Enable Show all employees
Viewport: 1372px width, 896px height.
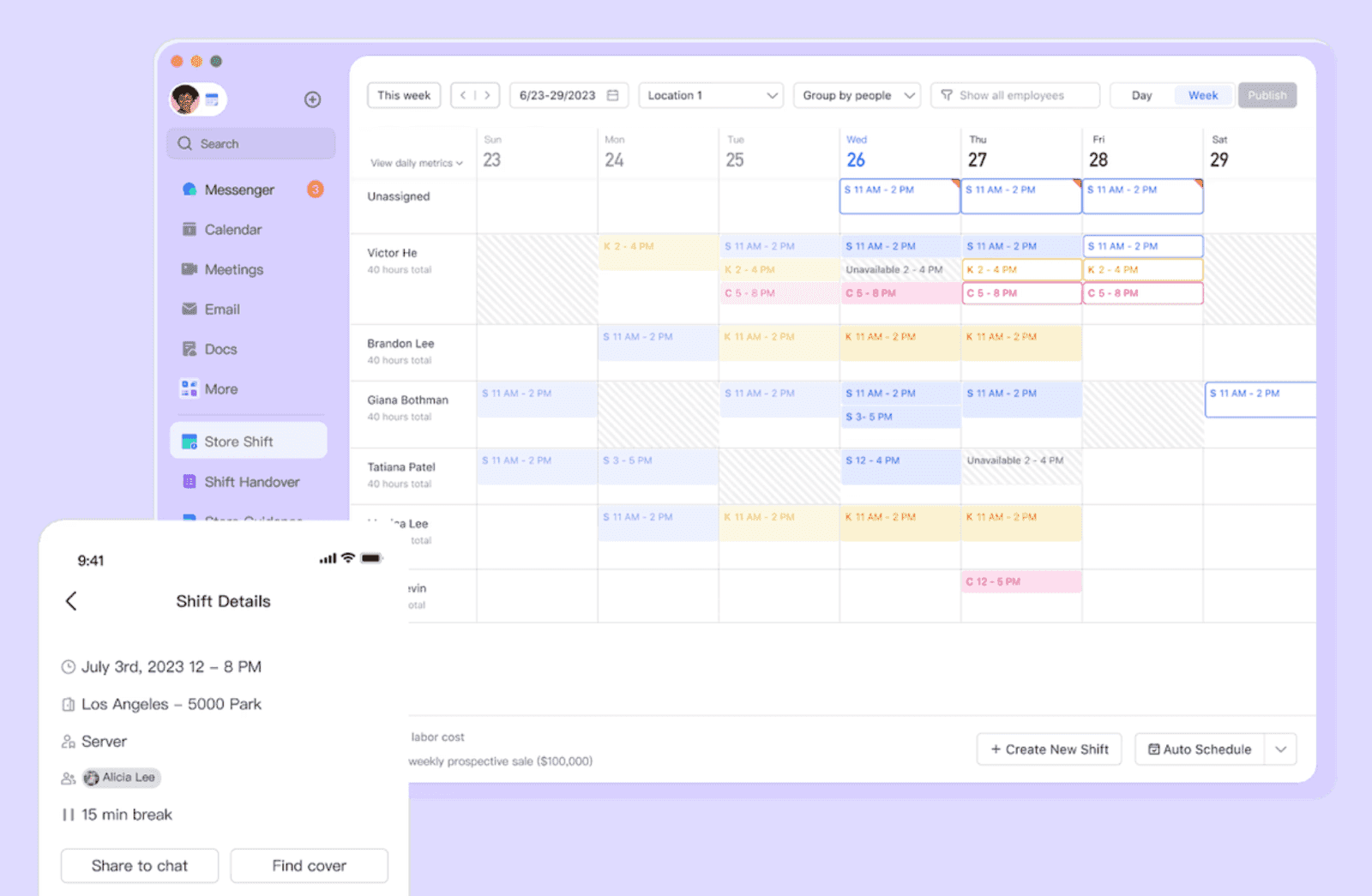tap(1014, 95)
